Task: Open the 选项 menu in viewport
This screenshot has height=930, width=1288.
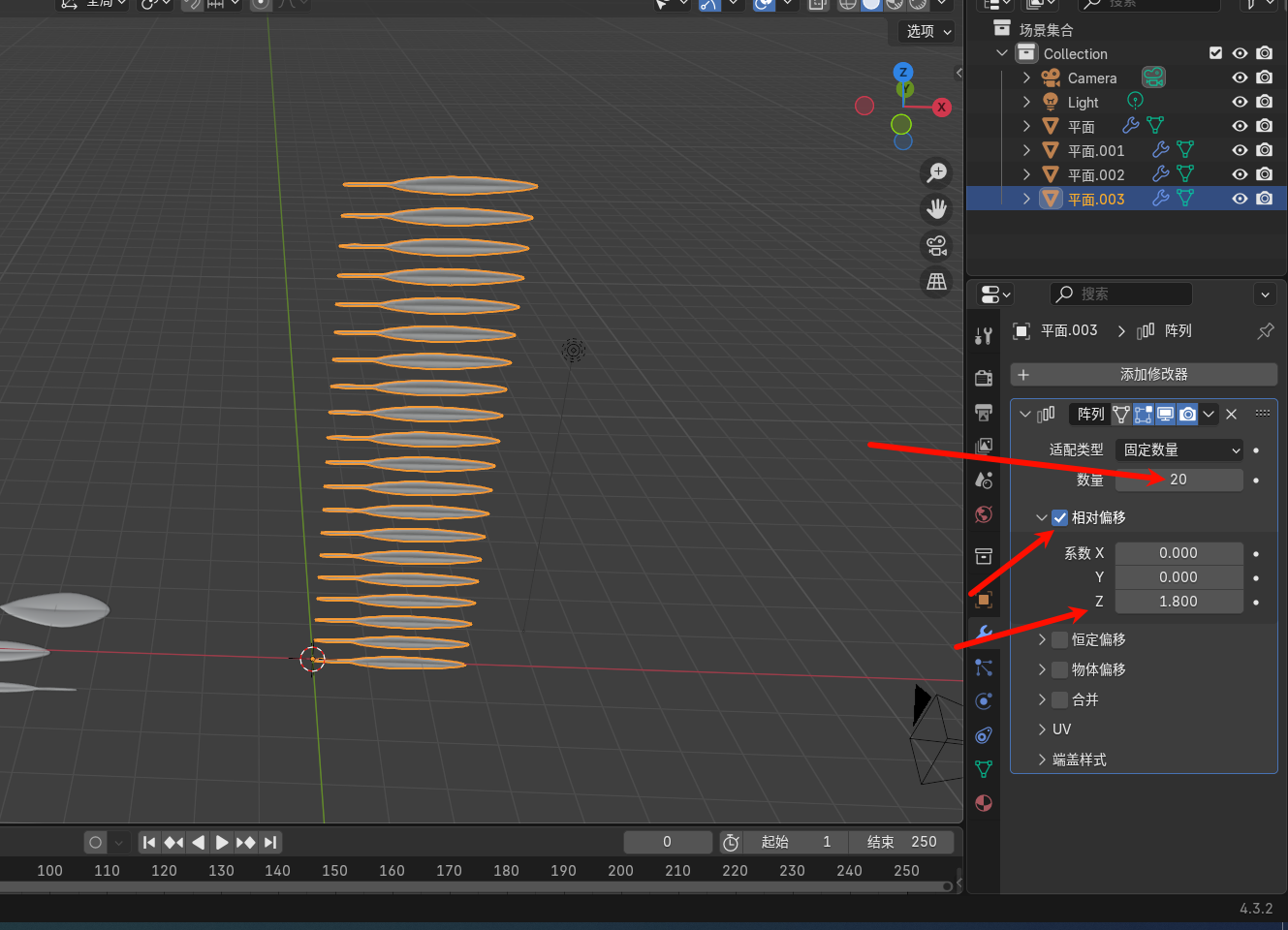Action: coord(927,31)
